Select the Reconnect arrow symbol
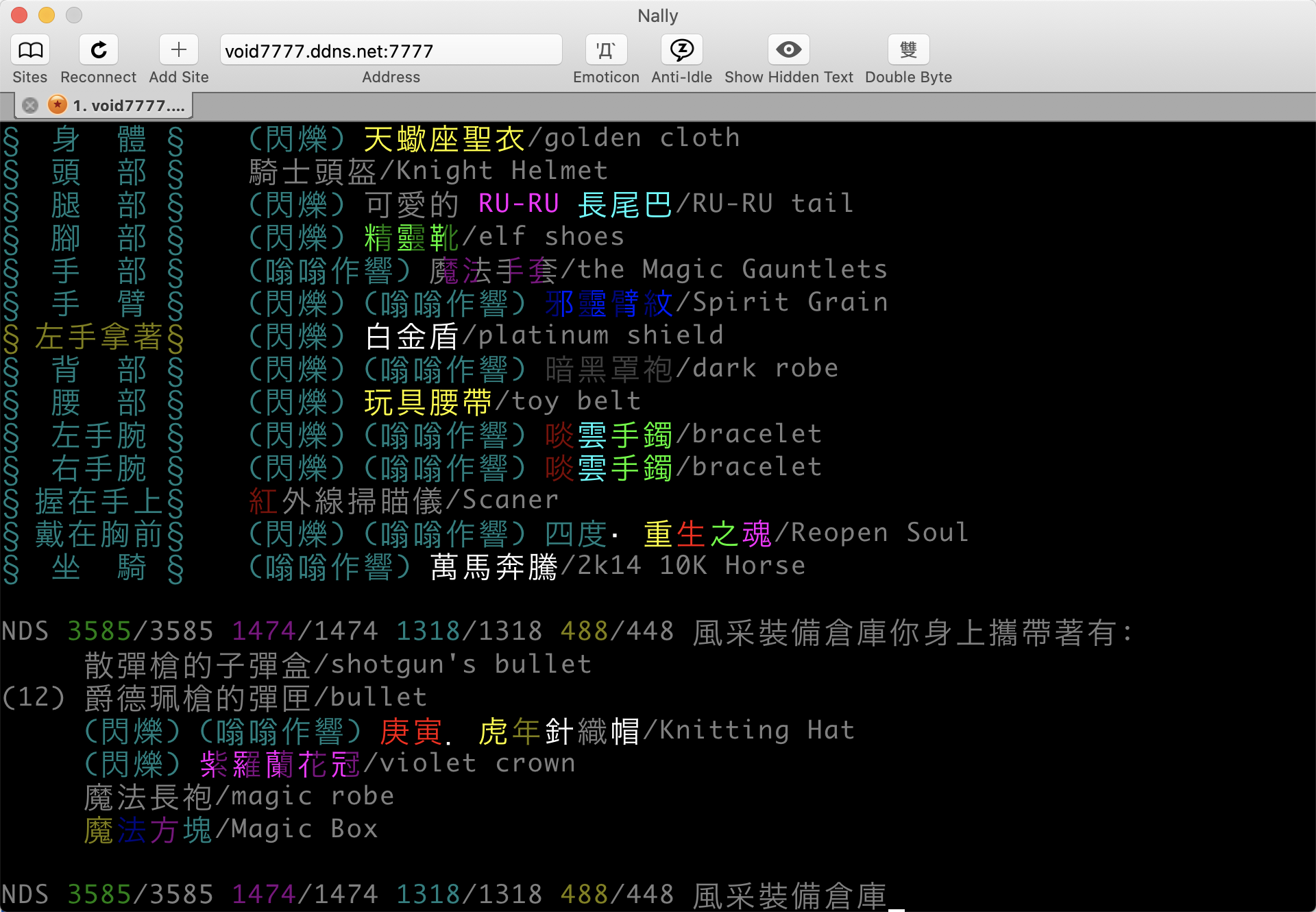The width and height of the screenshot is (1316, 912). pos(98,49)
